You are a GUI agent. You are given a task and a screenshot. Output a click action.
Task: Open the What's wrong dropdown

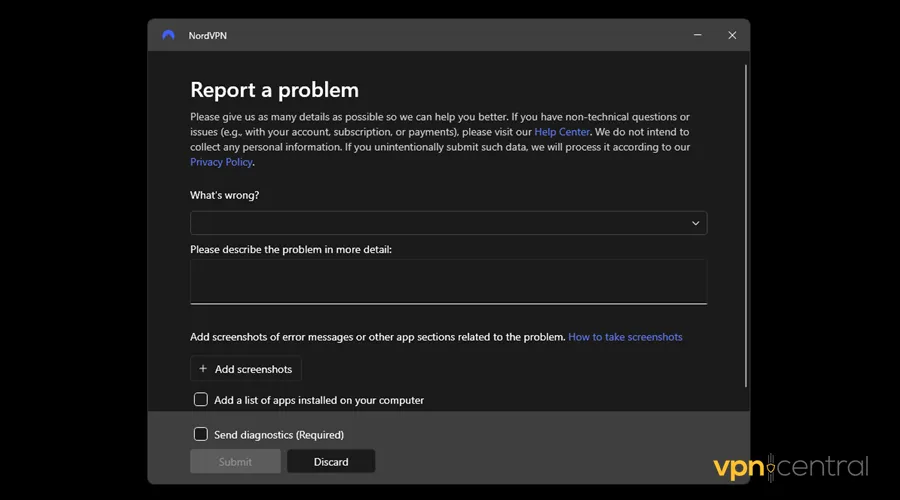click(448, 223)
